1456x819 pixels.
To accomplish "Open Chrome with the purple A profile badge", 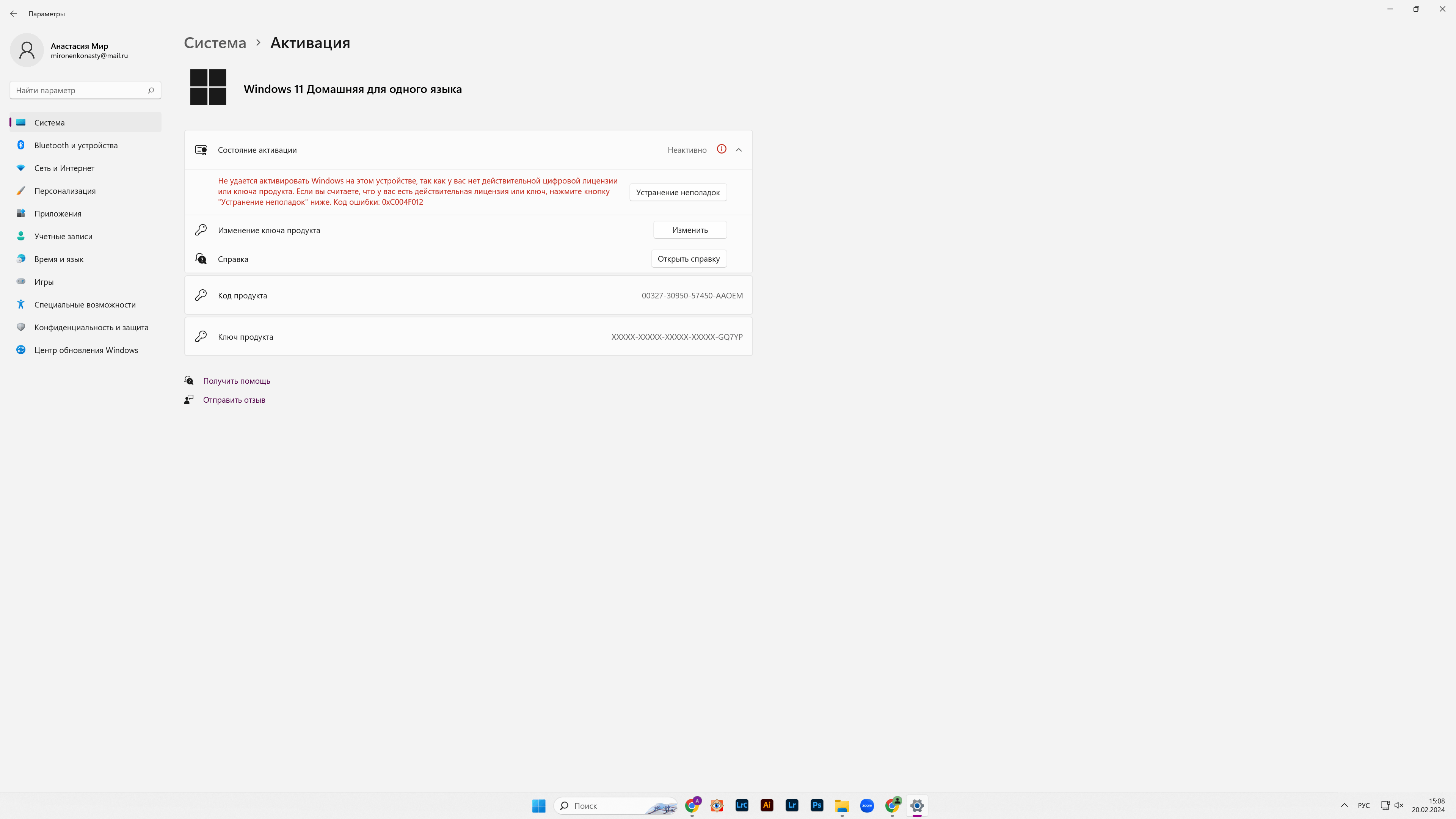I will coord(692,805).
